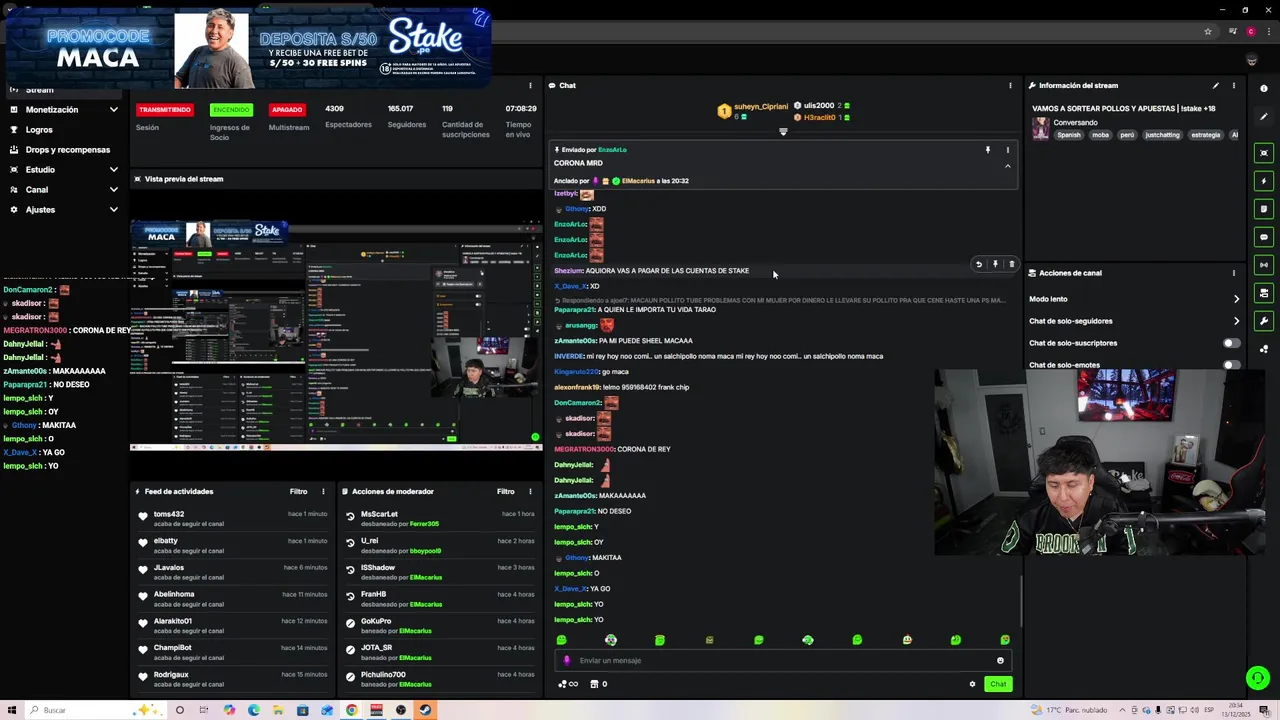
Task: Click the pencil icon in right sidebar
Action: coord(1264,117)
